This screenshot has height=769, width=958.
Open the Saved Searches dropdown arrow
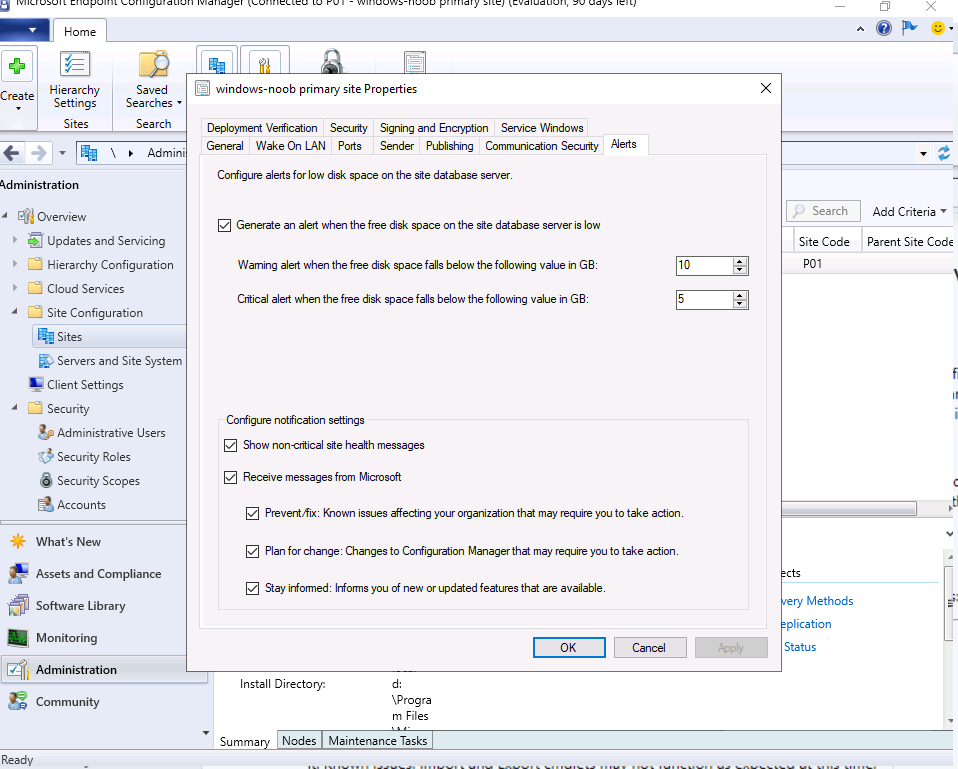[179, 103]
